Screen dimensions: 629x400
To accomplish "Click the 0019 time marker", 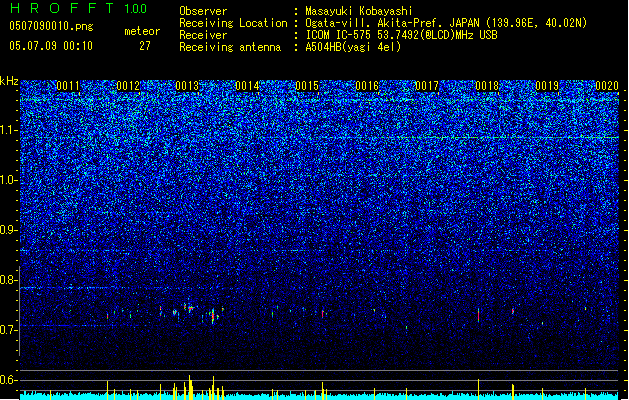I will tap(547, 86).
